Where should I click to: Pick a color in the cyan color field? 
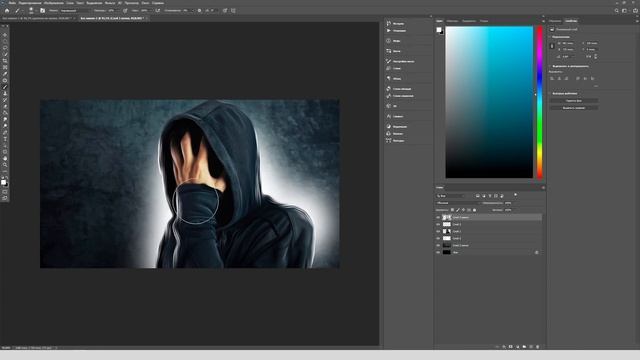(489, 102)
